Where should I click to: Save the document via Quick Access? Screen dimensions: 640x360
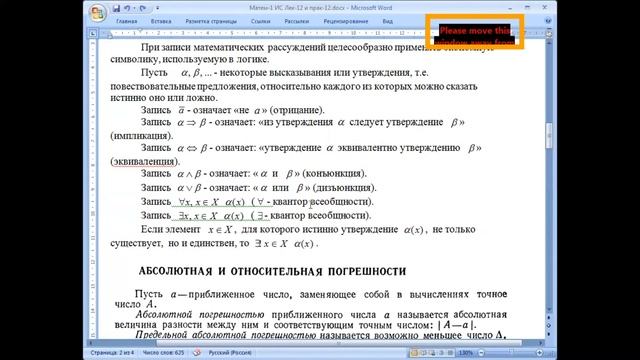coord(116,8)
